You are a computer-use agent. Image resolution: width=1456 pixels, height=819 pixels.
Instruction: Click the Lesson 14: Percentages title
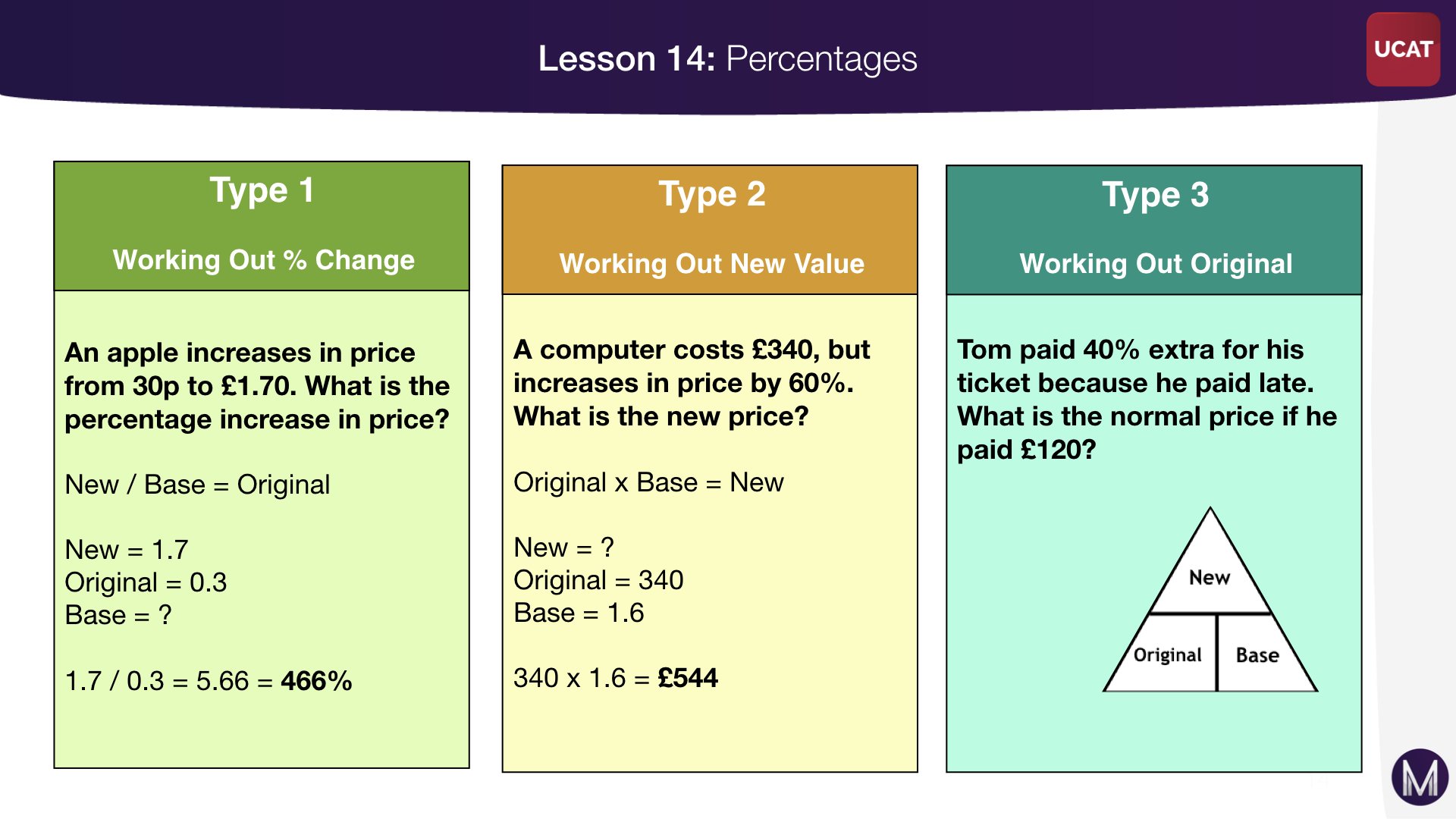pyautogui.click(x=727, y=58)
